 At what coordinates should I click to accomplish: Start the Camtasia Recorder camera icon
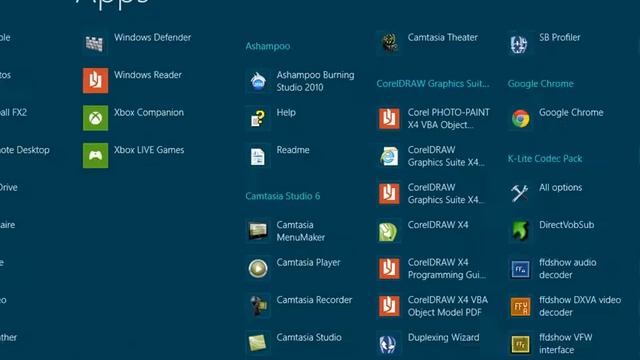(258, 306)
